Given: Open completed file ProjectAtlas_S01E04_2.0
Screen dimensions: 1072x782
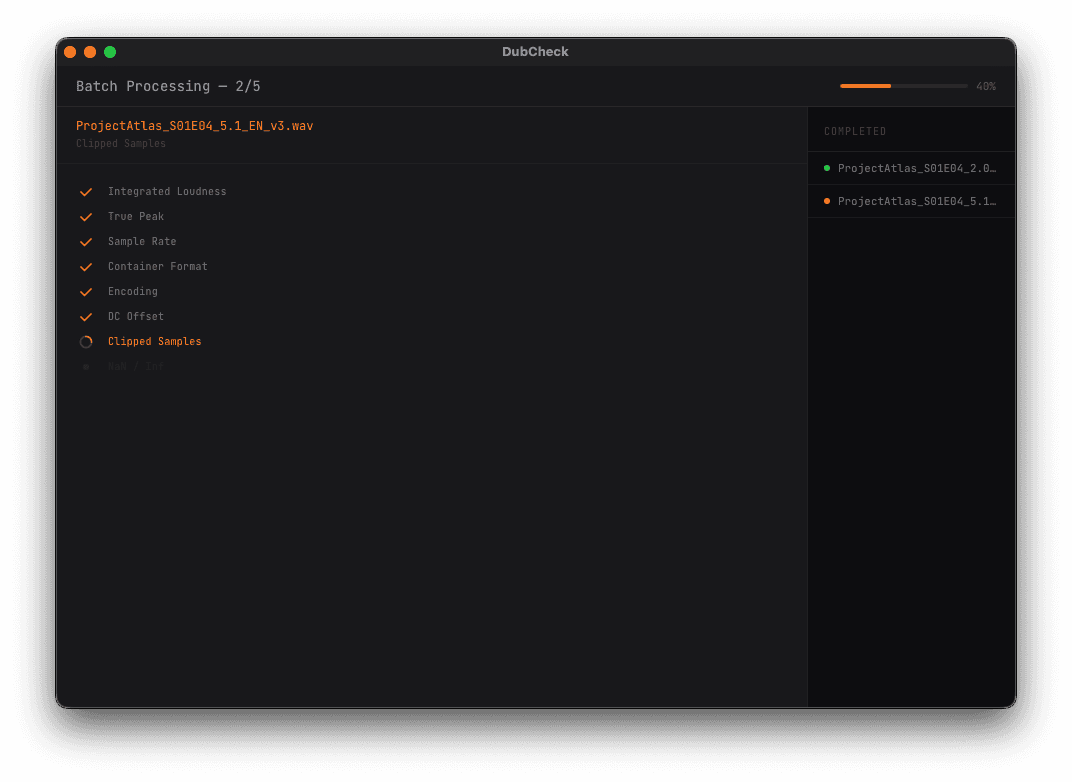Looking at the screenshot, I should tap(912, 168).
